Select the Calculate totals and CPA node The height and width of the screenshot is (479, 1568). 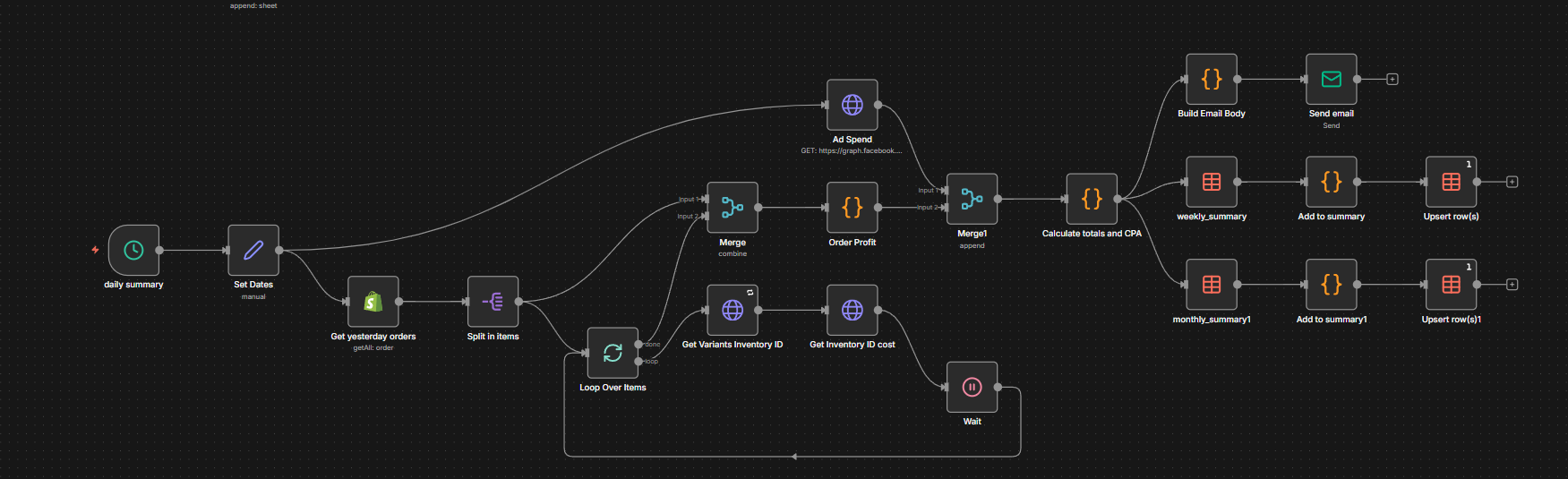(x=1092, y=199)
